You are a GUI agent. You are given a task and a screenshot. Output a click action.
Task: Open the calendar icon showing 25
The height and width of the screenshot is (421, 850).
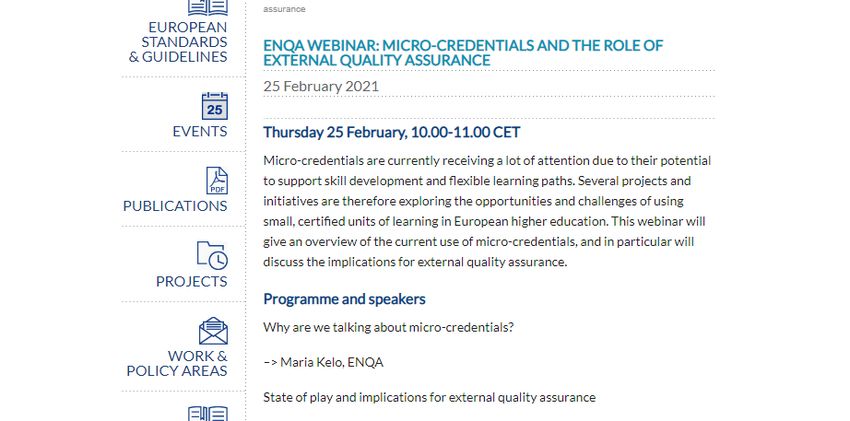coord(215,106)
